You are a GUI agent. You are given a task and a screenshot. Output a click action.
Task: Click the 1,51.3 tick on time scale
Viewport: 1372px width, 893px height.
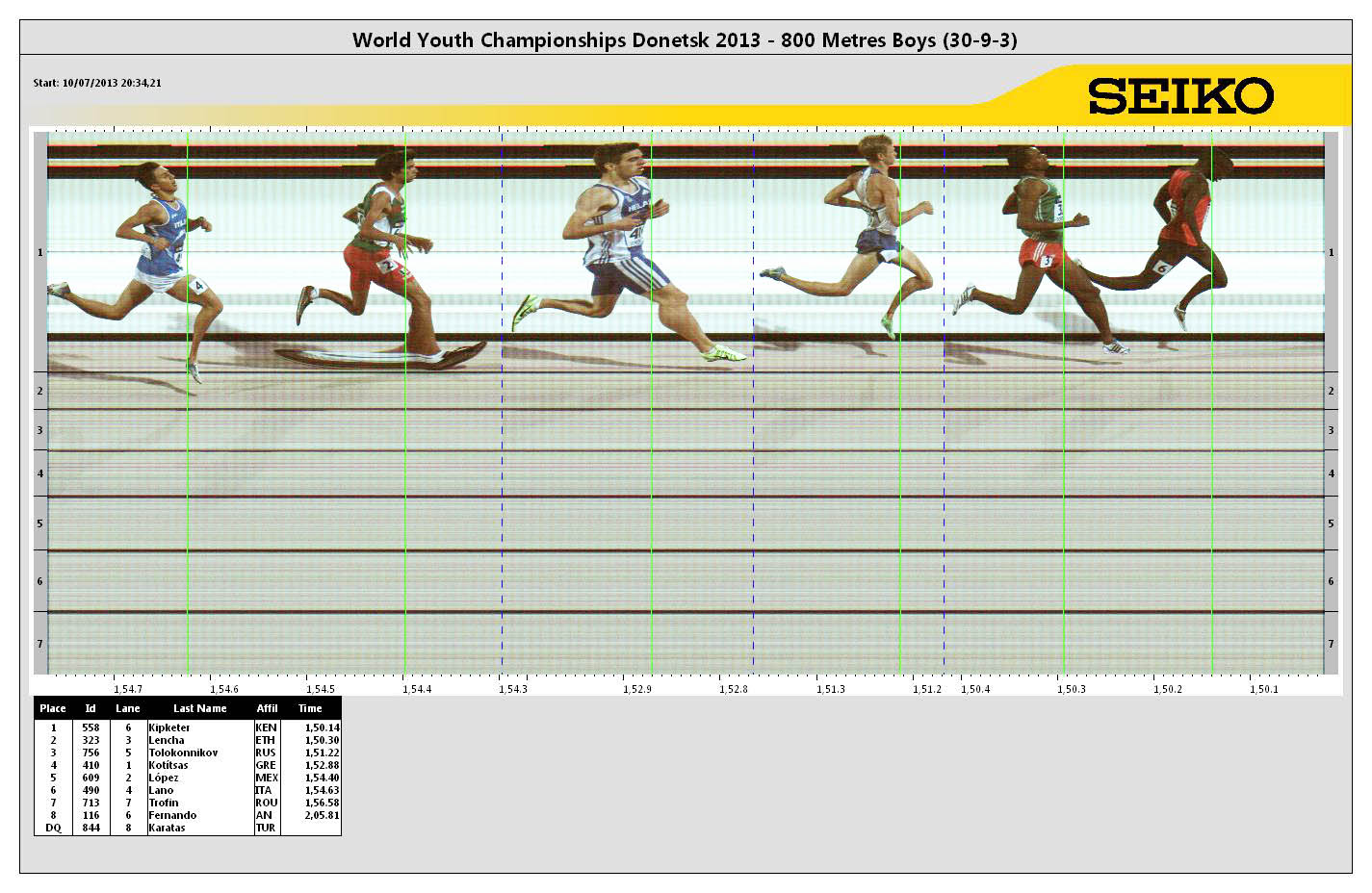pos(830,689)
